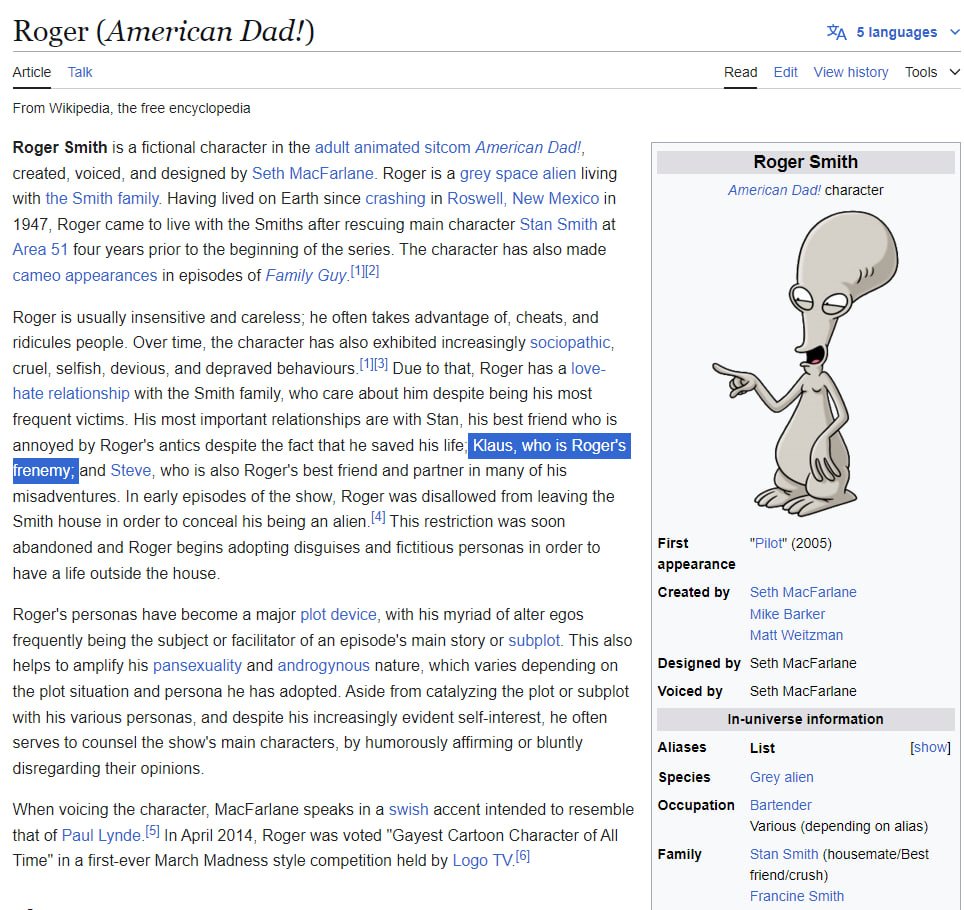964x910 pixels.
Task: Open the subplot link
Action: (x=534, y=640)
